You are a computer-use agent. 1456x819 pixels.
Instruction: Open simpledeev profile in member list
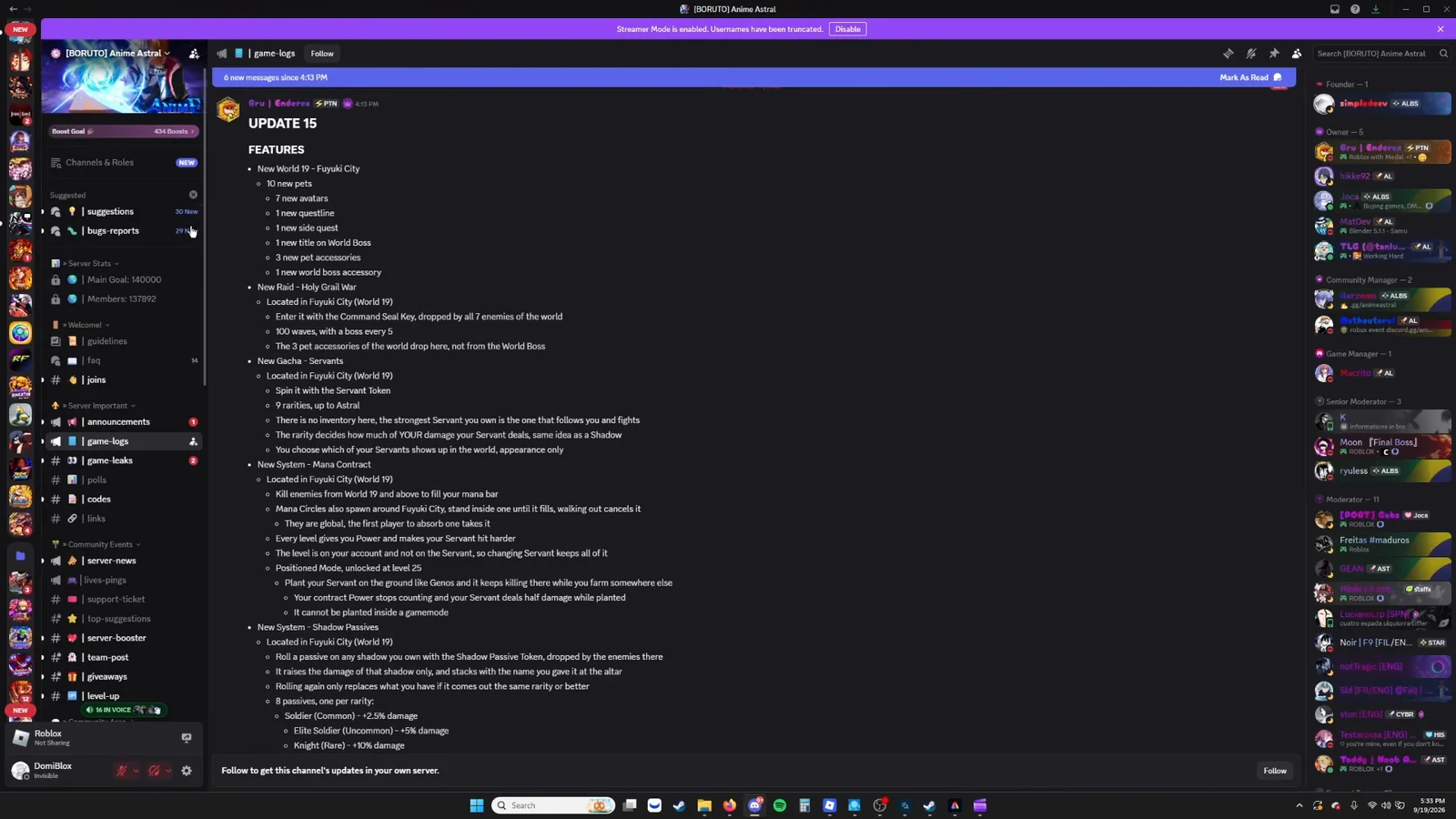pyautogui.click(x=1381, y=104)
